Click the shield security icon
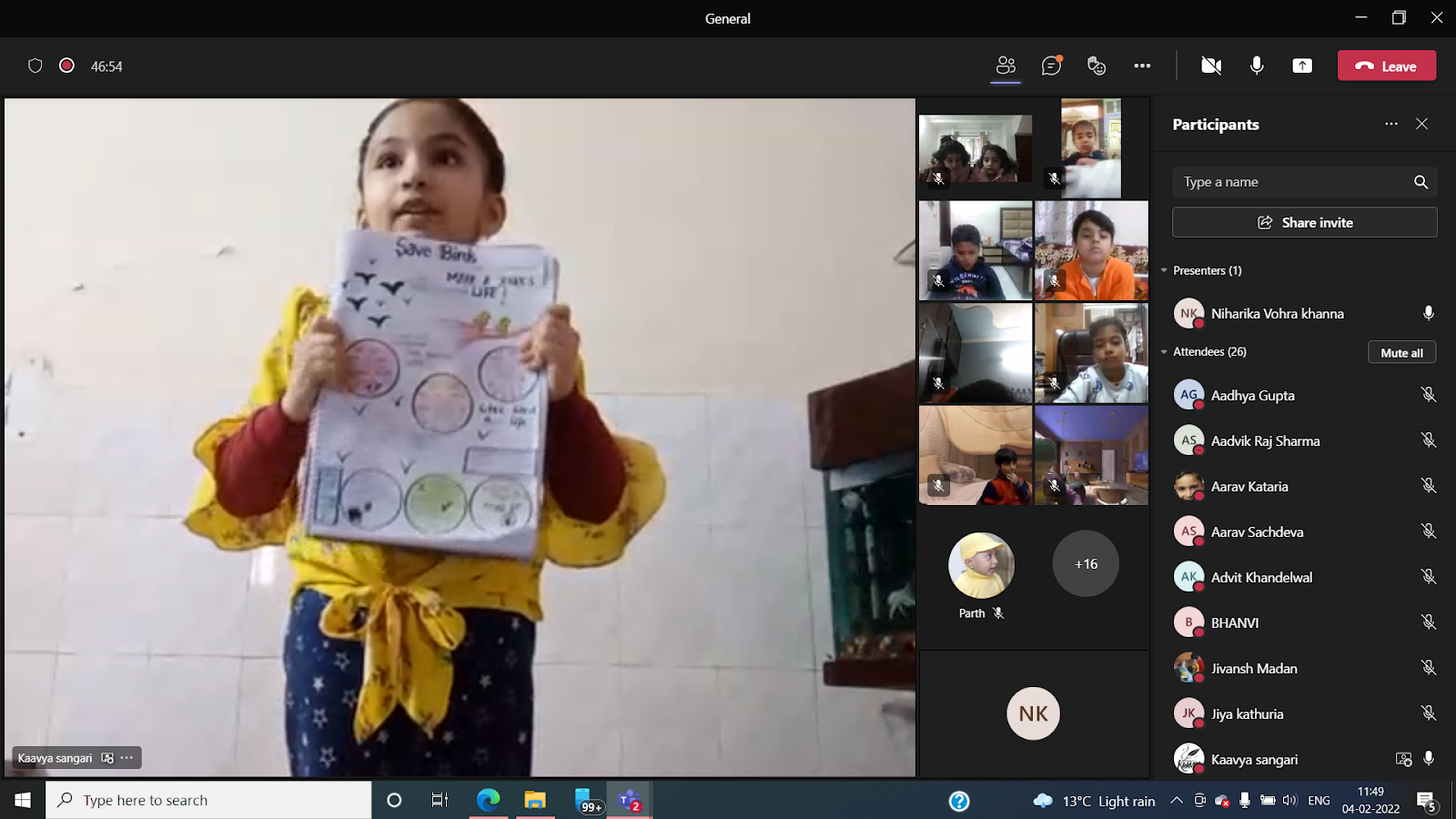This screenshot has width=1456, height=819. coord(35,66)
